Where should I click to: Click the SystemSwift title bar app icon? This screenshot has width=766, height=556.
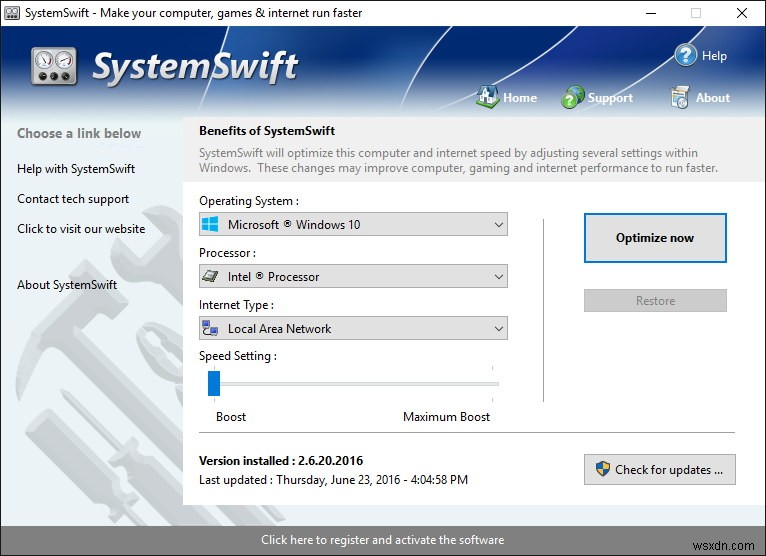click(x=11, y=13)
